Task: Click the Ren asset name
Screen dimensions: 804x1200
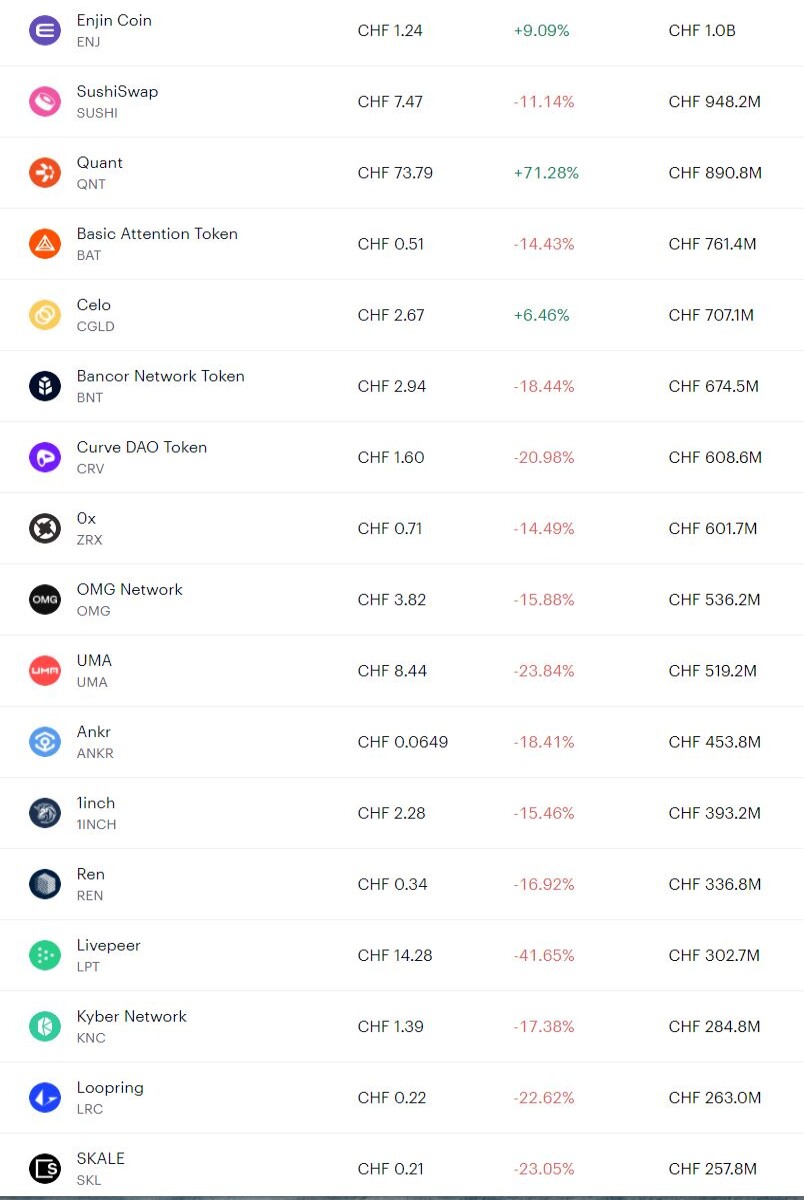Action: [91, 874]
